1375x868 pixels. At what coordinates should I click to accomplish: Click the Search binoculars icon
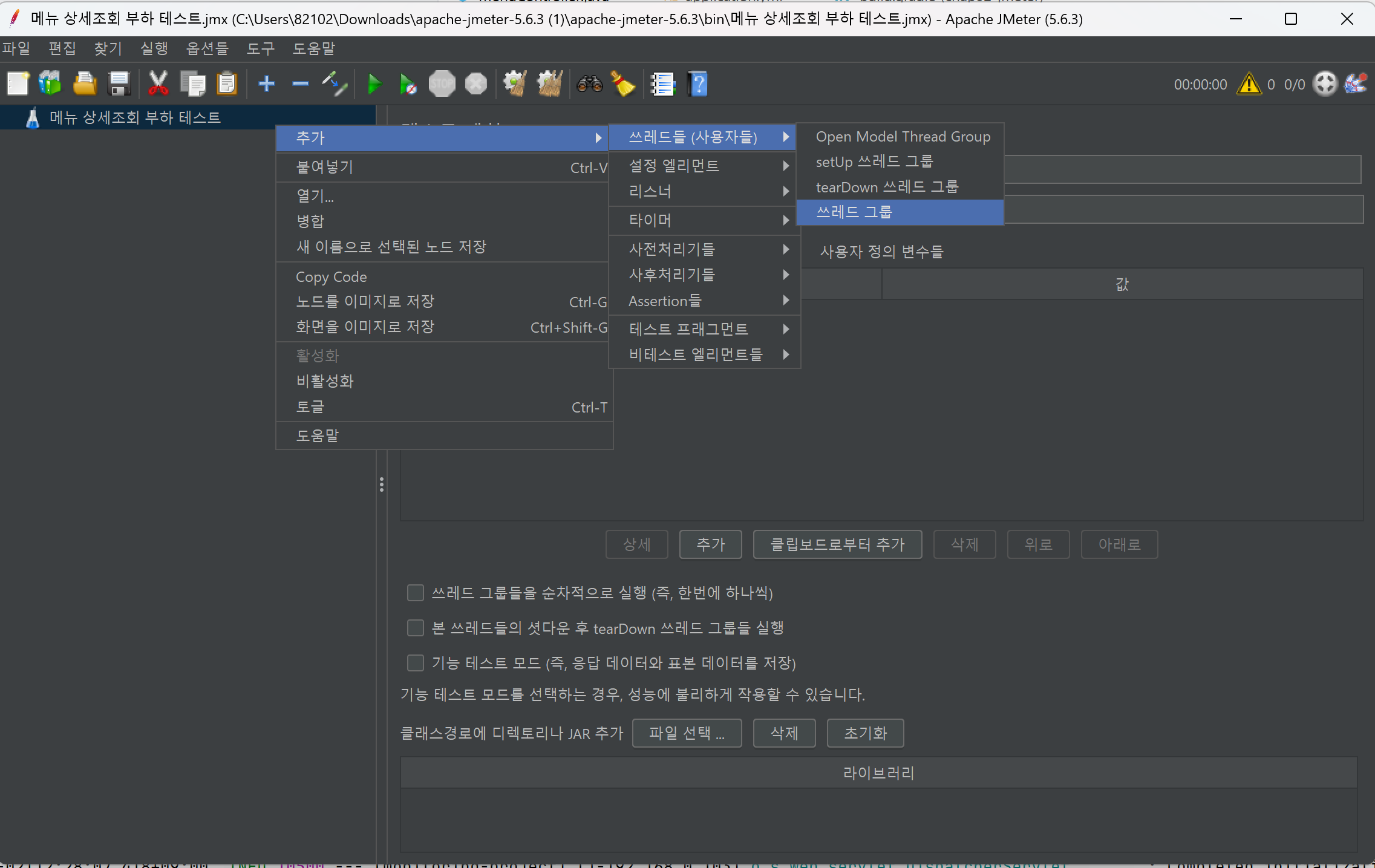(x=589, y=84)
